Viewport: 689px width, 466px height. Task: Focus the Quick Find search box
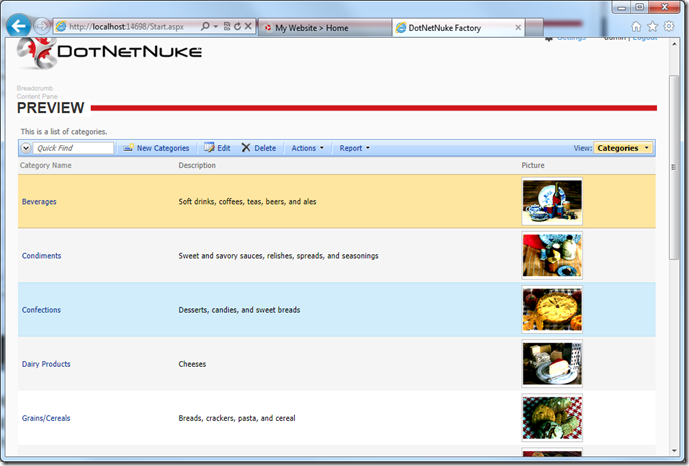(x=73, y=148)
